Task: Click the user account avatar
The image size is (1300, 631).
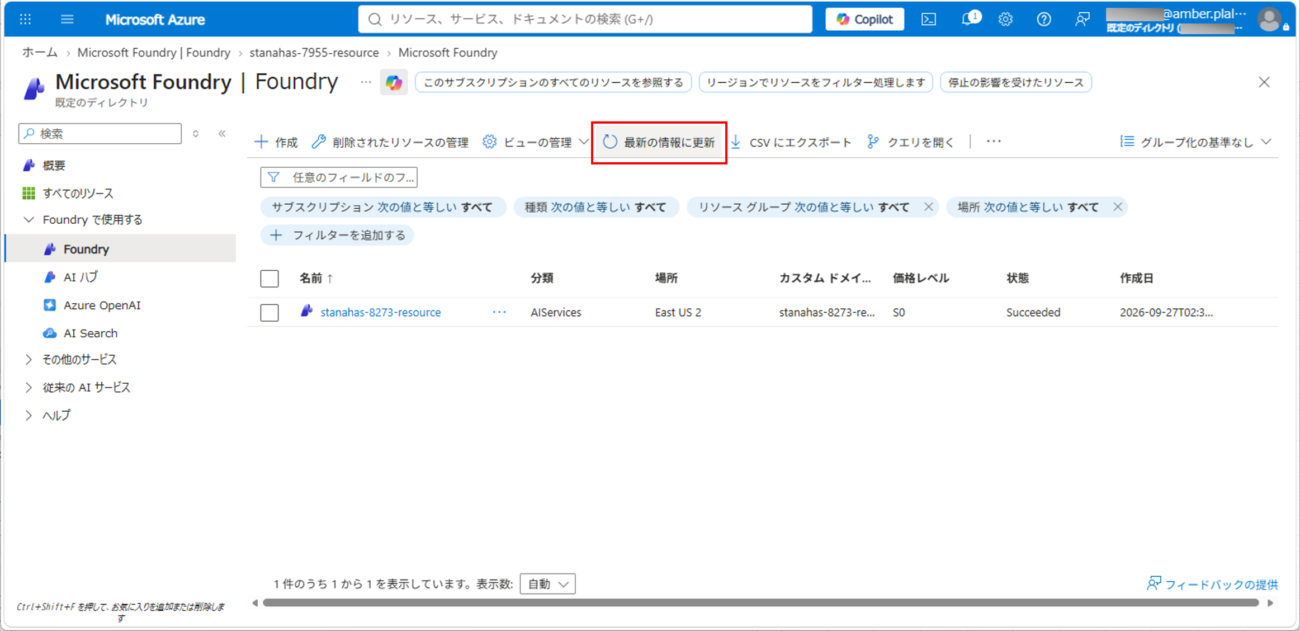Action: click(x=1270, y=19)
